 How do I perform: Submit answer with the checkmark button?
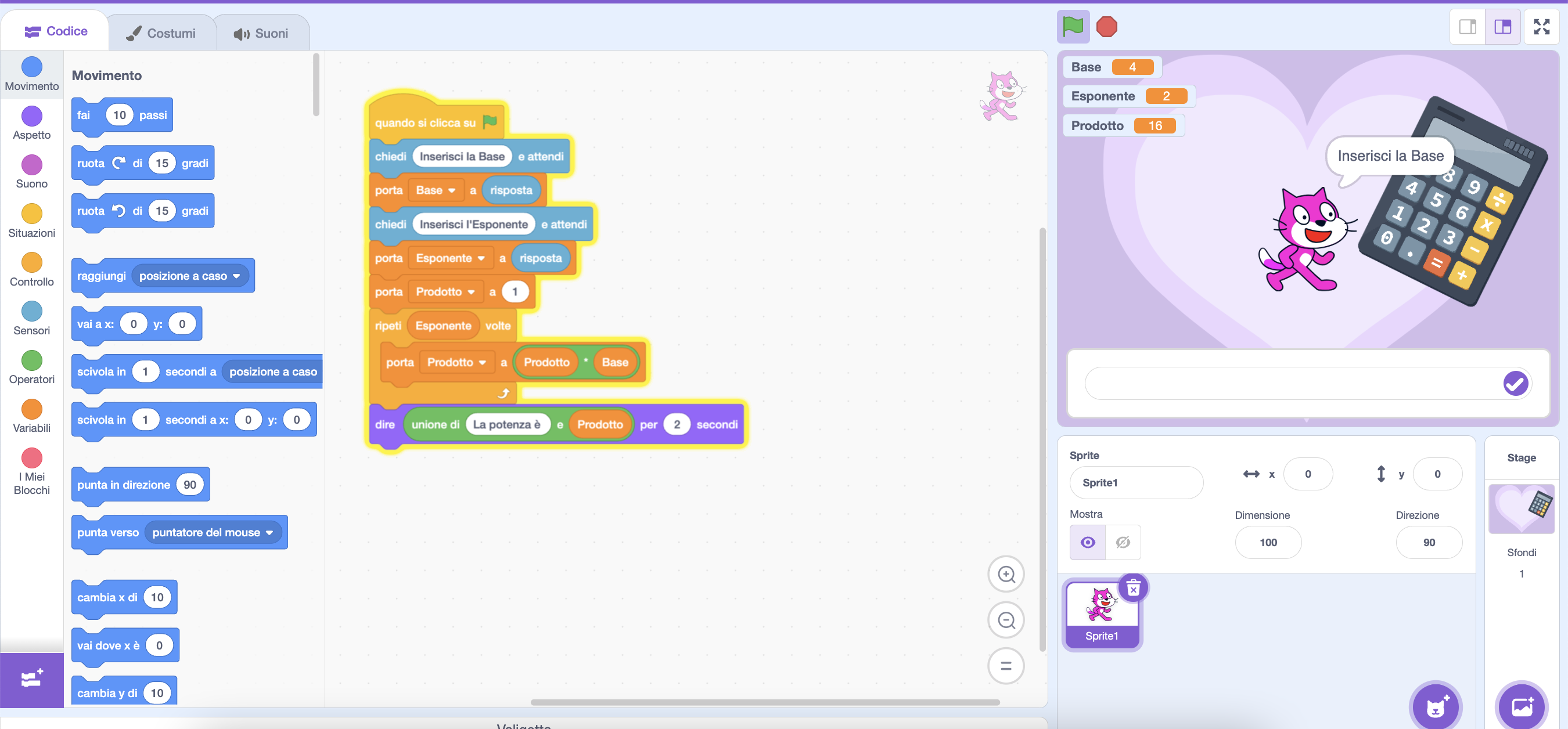point(1515,384)
